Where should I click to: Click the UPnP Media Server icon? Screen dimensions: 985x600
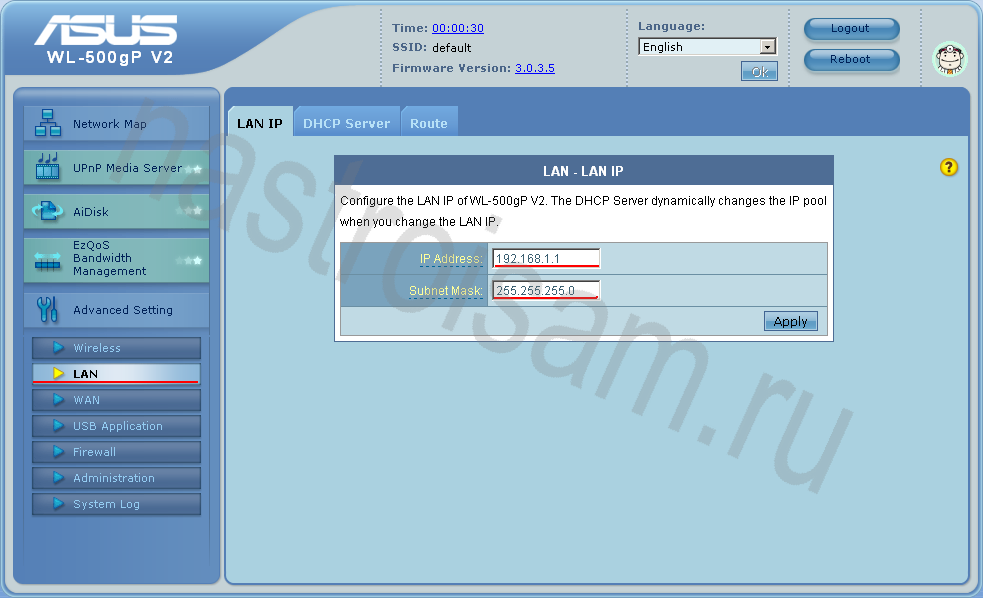coord(48,167)
